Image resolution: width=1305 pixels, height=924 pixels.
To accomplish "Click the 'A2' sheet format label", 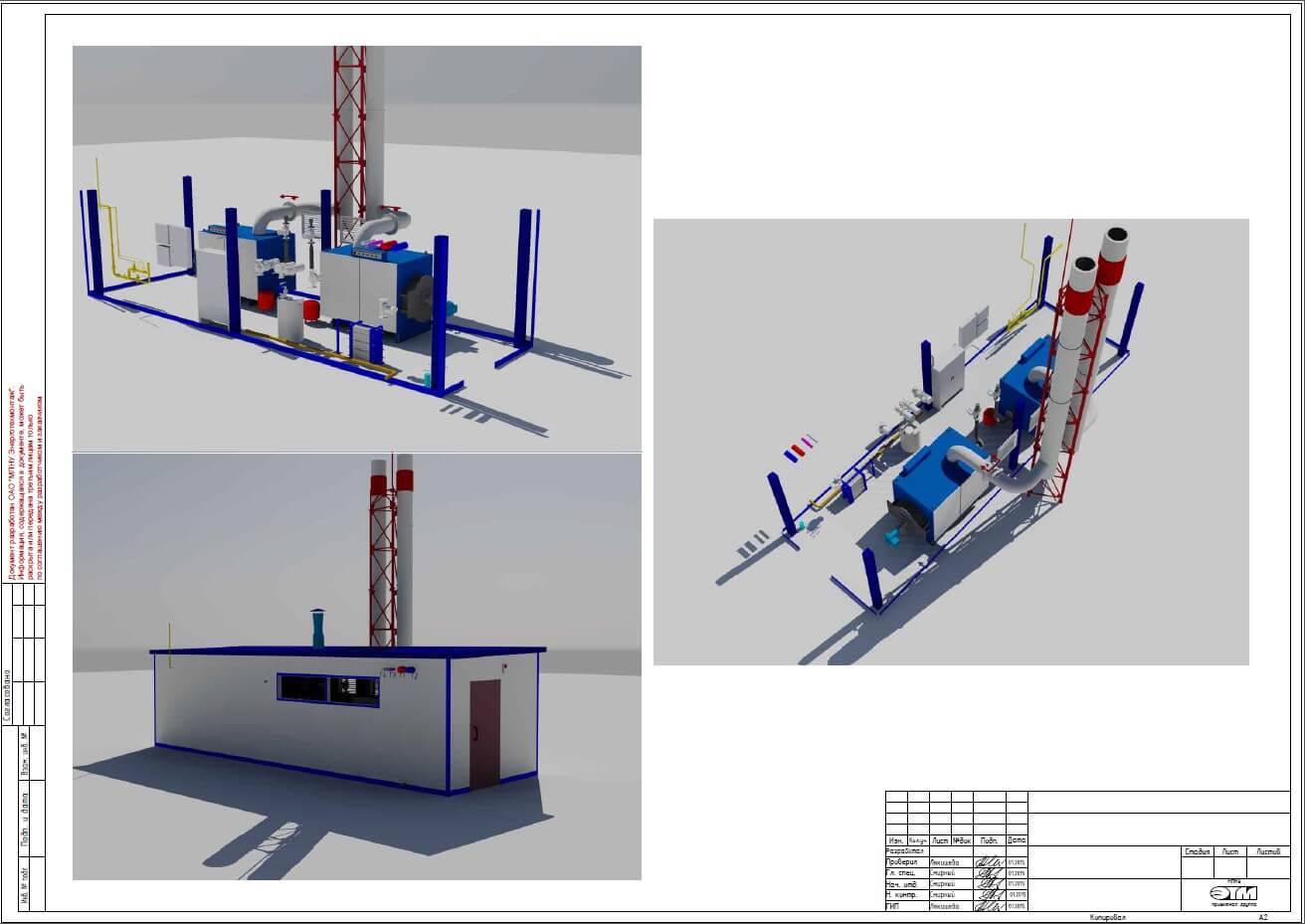I will 1263,917.
